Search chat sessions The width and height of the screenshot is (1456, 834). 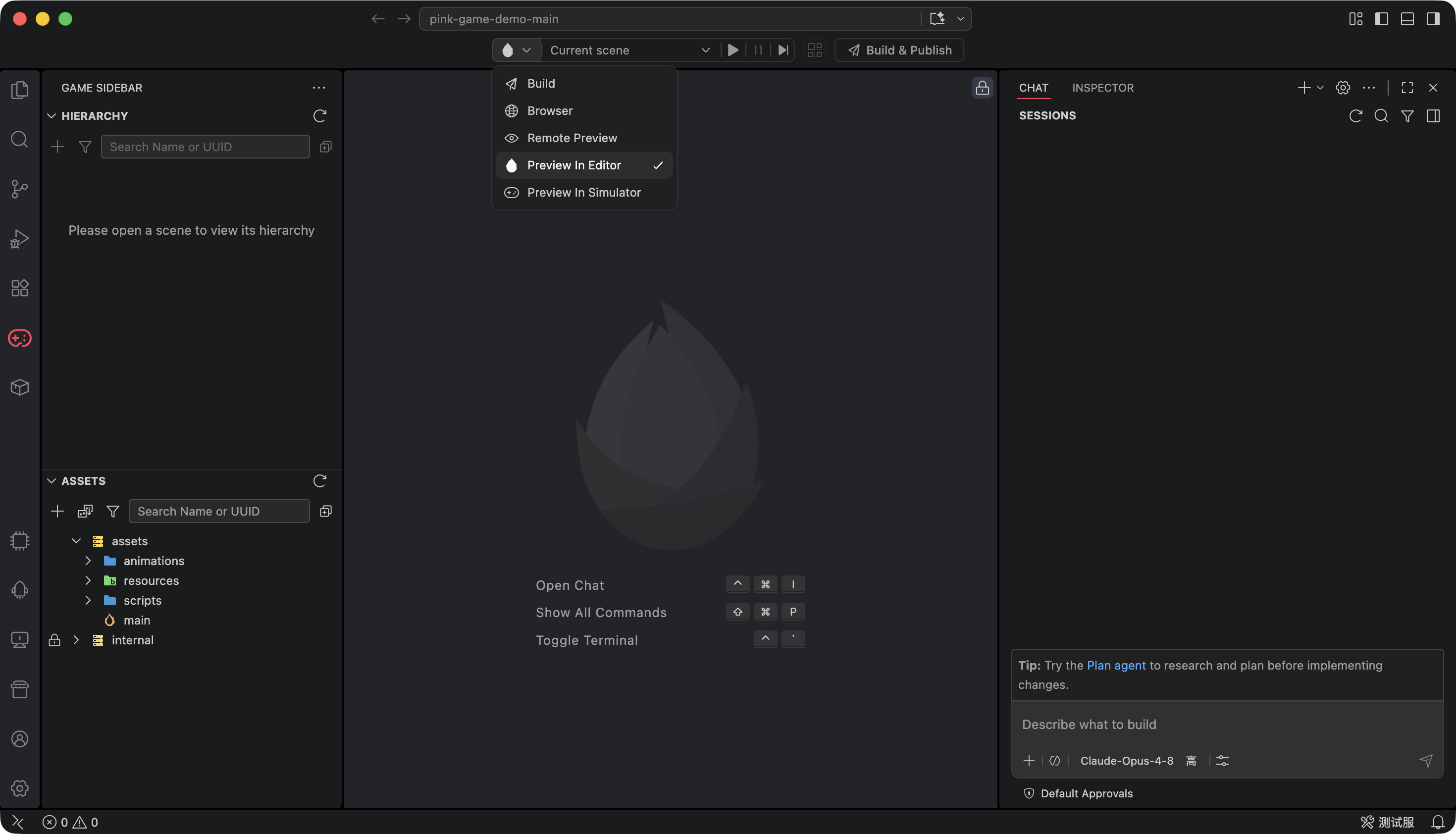pos(1381,116)
